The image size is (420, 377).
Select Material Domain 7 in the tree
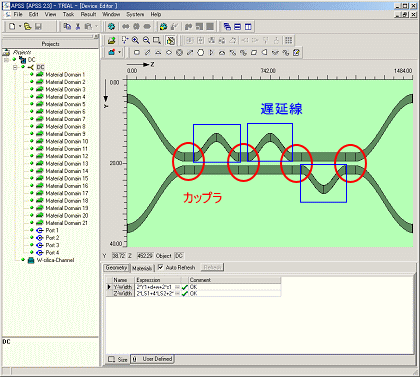(65, 119)
